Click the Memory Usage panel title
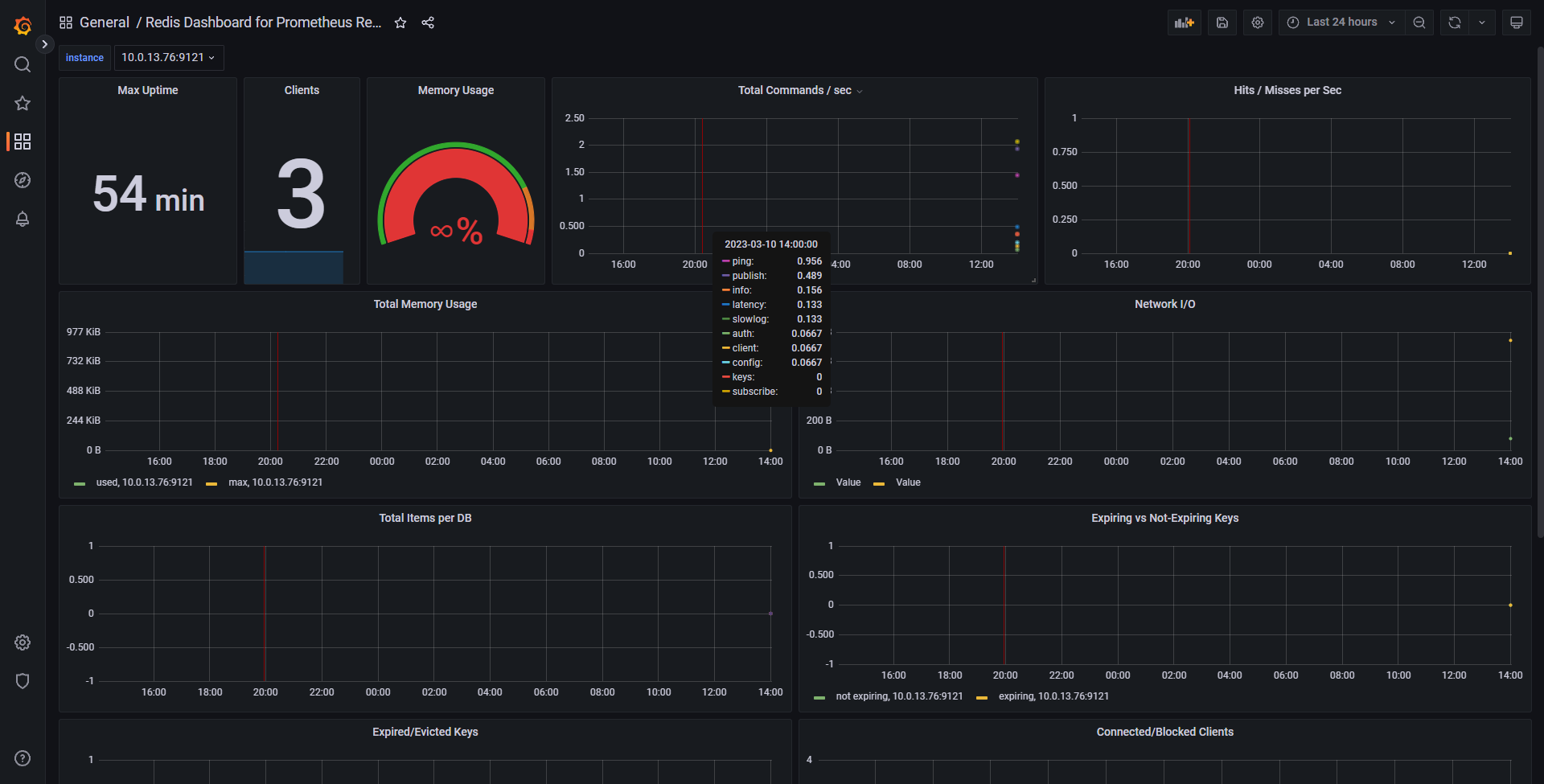1544x784 pixels. 456,90
